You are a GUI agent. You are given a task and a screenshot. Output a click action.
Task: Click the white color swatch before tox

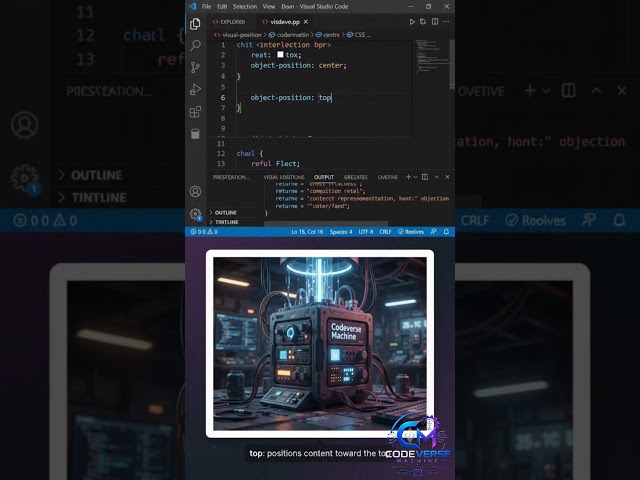[x=280, y=54]
